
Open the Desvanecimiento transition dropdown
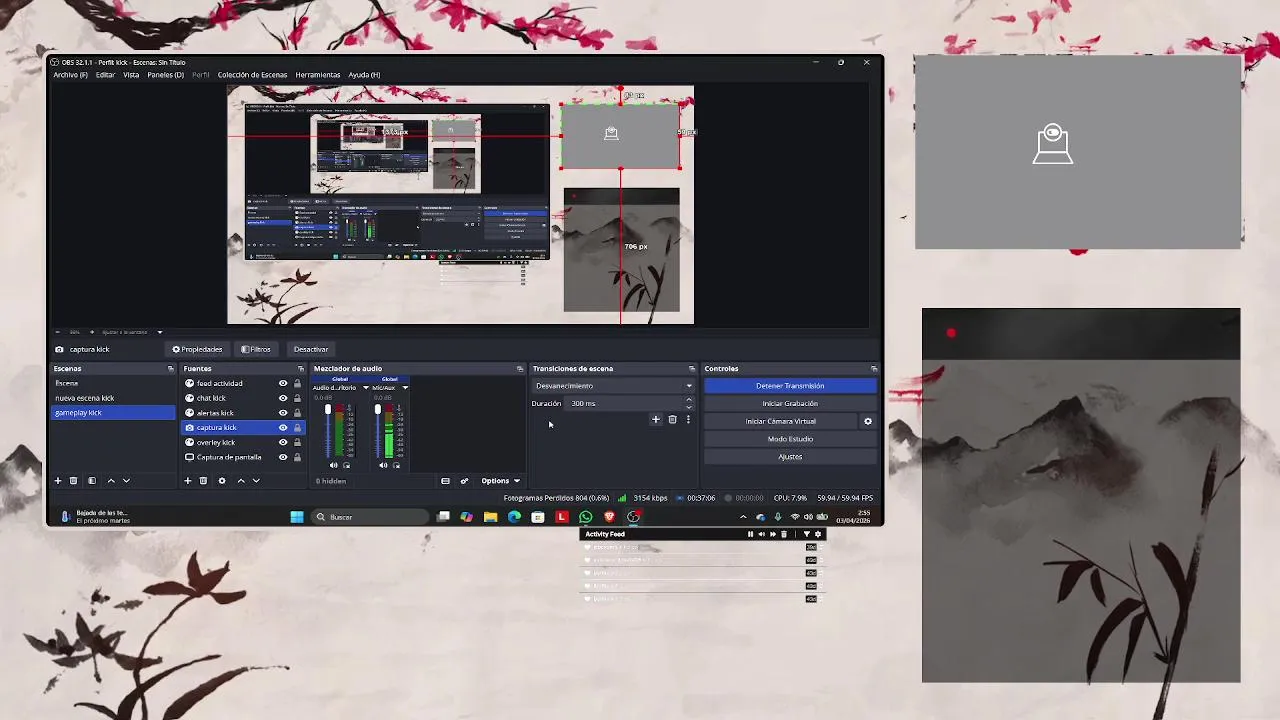(x=613, y=386)
